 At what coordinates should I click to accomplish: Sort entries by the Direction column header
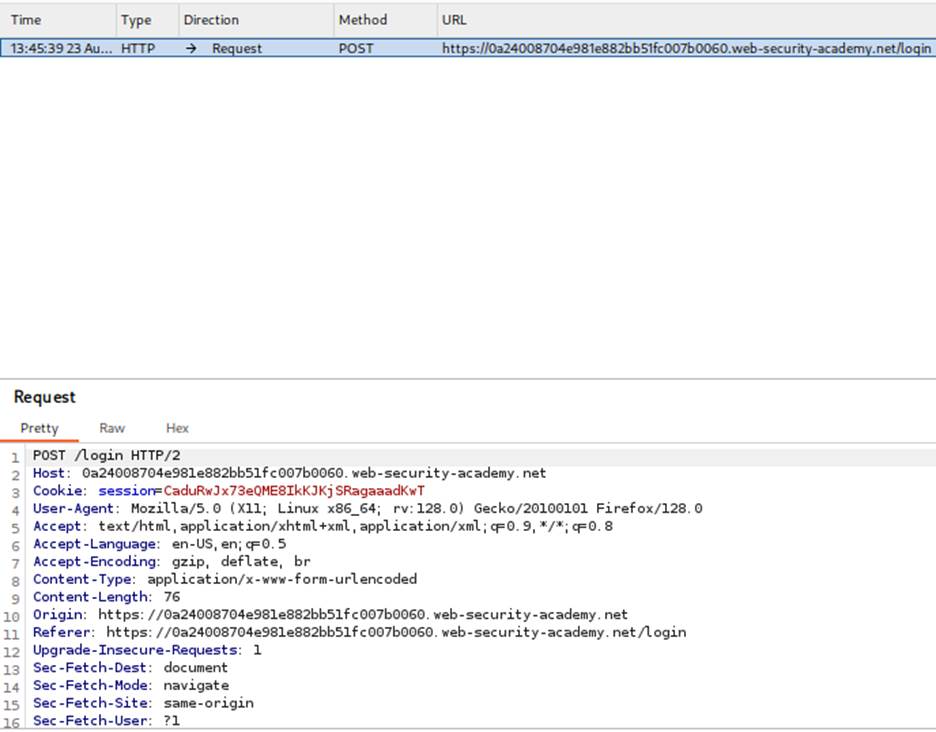211,20
